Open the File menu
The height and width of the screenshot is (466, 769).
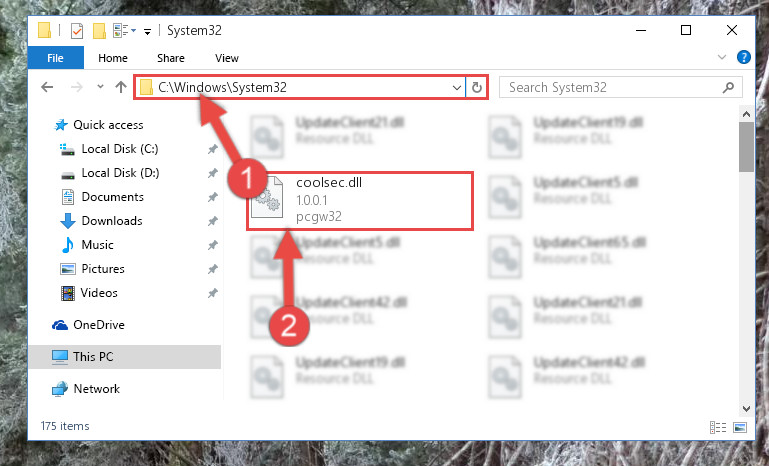[55, 58]
